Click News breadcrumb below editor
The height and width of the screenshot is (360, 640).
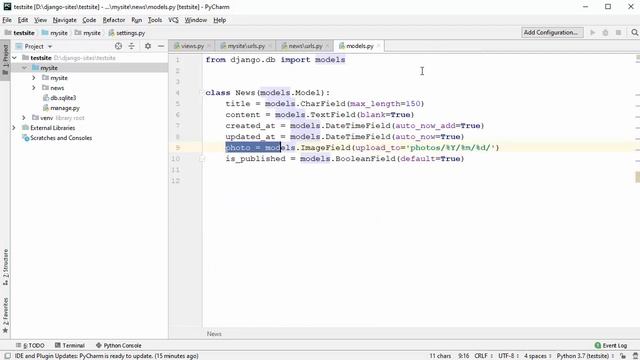[214, 334]
